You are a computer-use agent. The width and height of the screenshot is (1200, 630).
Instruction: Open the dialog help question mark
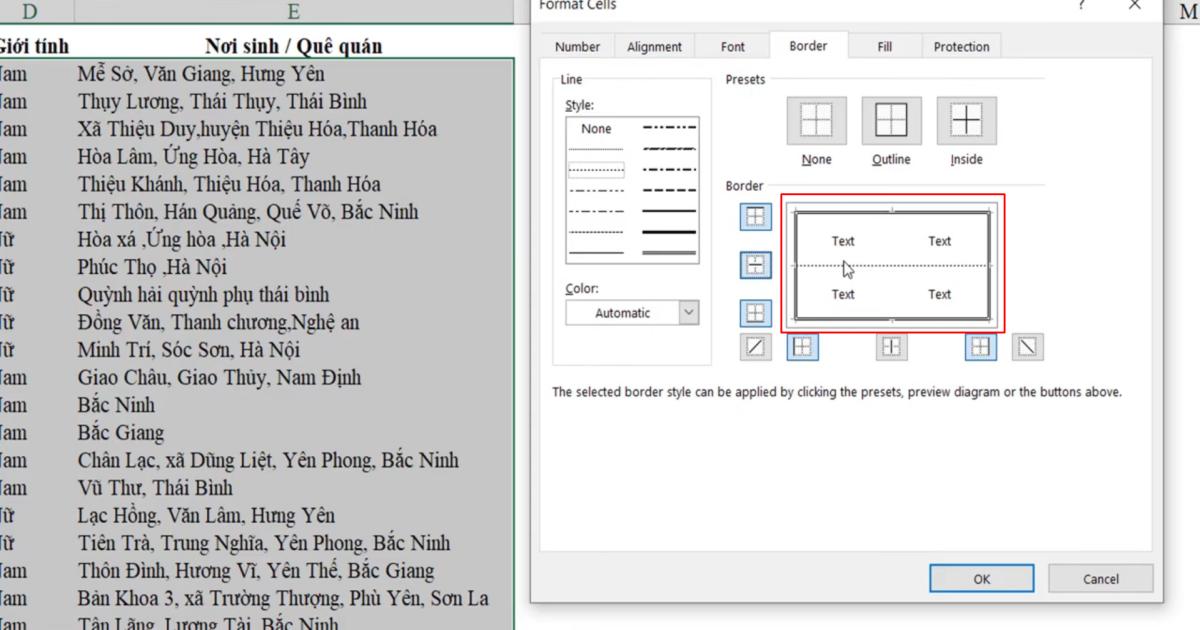(1081, 6)
